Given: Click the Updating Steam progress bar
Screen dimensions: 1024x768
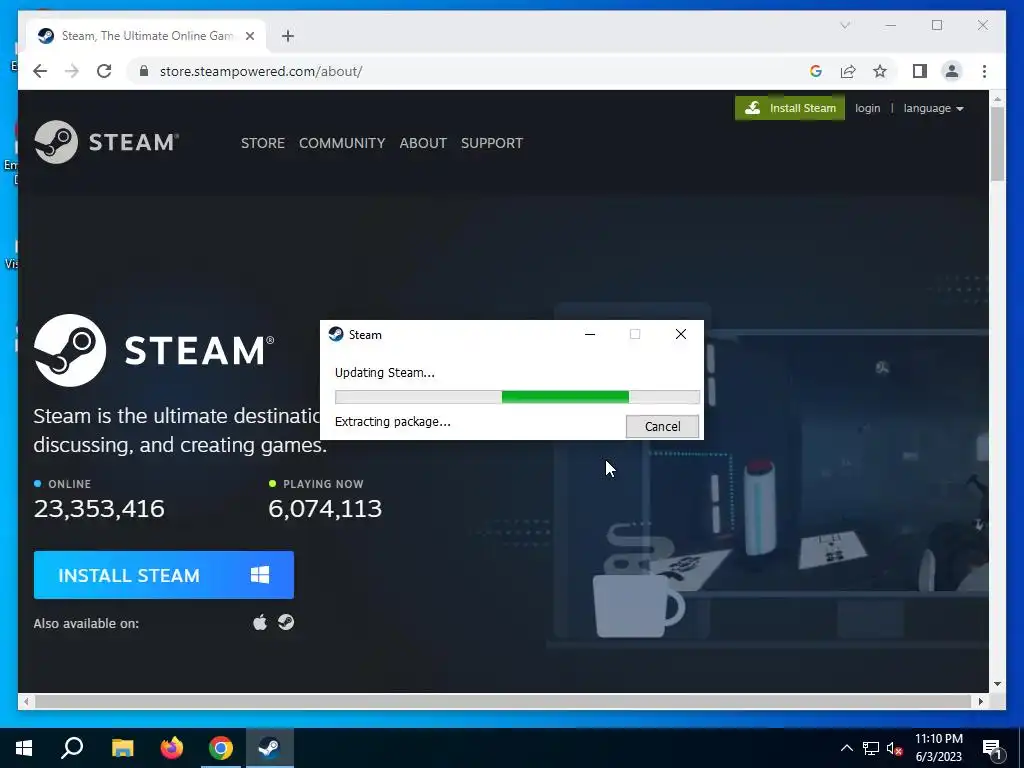Looking at the screenshot, I should click(x=517, y=397).
